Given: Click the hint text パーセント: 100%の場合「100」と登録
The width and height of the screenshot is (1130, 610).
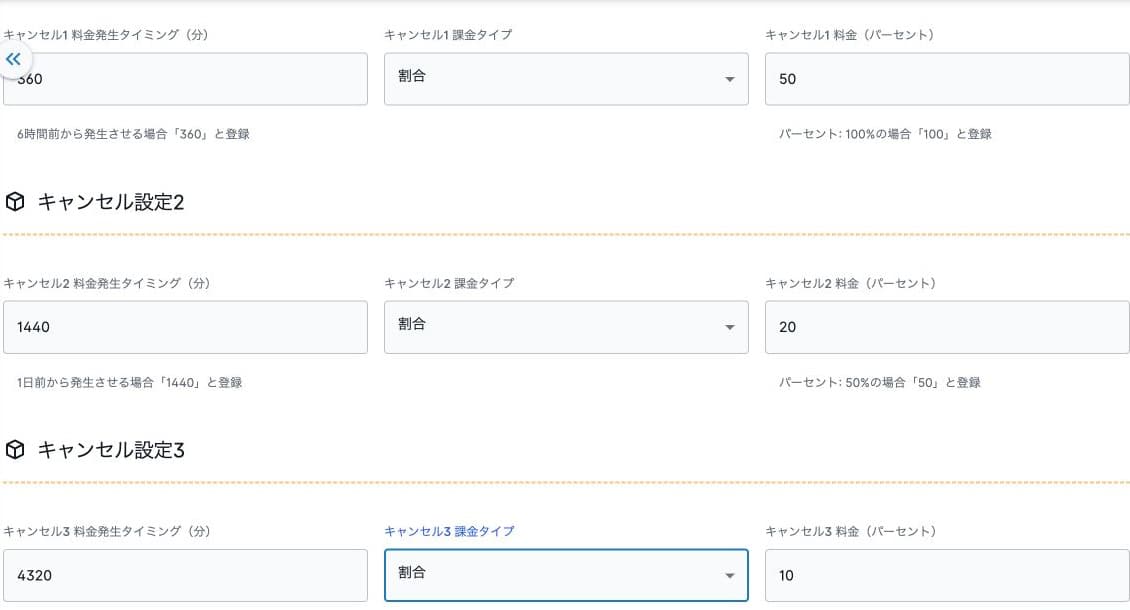Looking at the screenshot, I should click(x=885, y=134).
